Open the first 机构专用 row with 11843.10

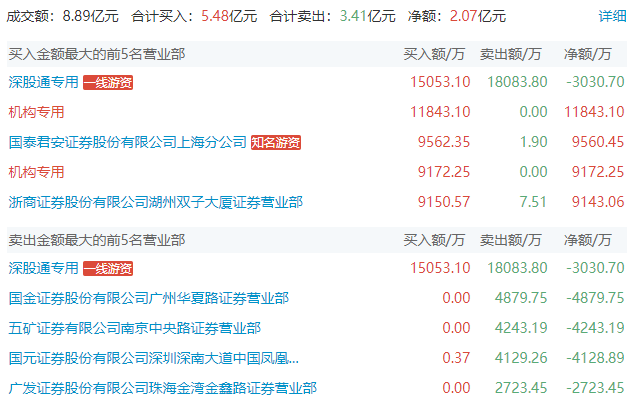(37, 112)
